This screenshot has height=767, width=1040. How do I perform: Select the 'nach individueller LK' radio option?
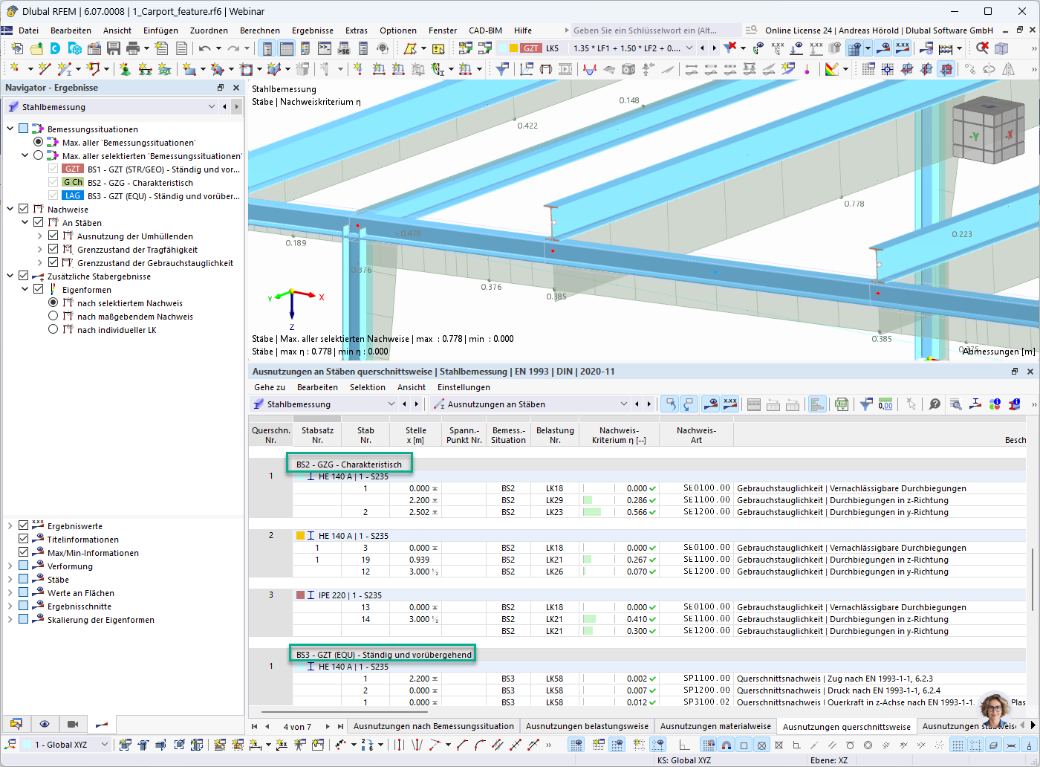[x=53, y=329]
